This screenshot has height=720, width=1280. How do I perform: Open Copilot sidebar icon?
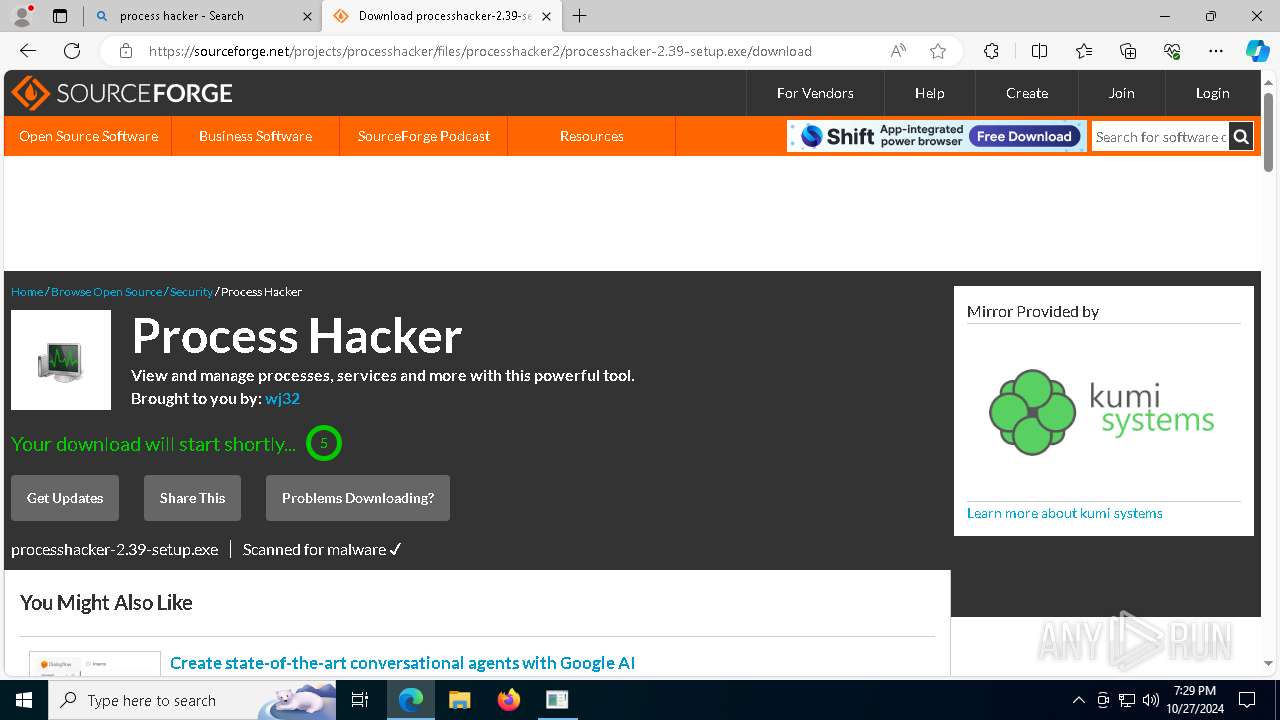point(1257,51)
